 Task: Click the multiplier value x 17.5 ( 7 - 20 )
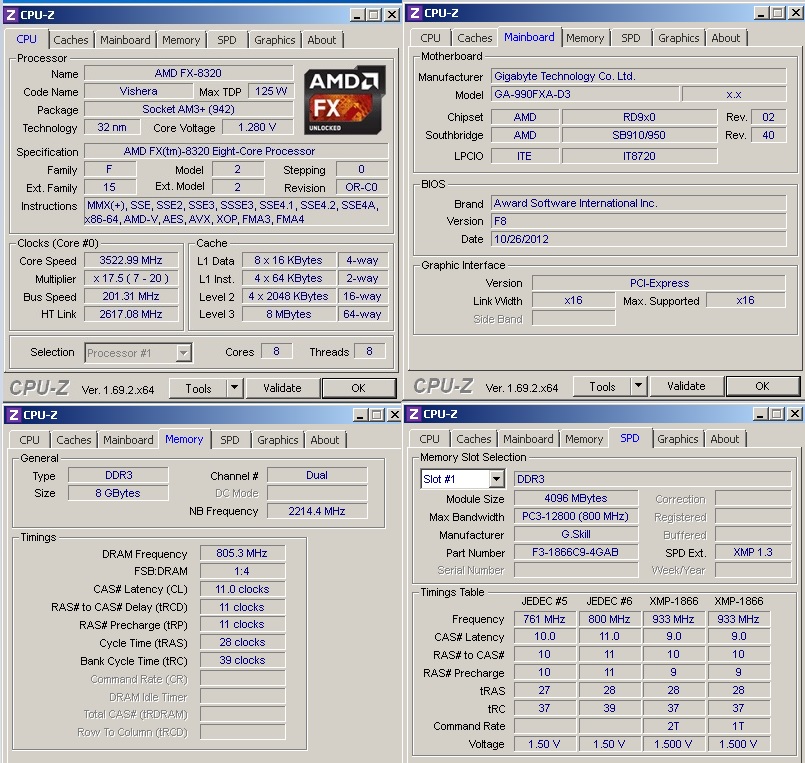(131, 278)
